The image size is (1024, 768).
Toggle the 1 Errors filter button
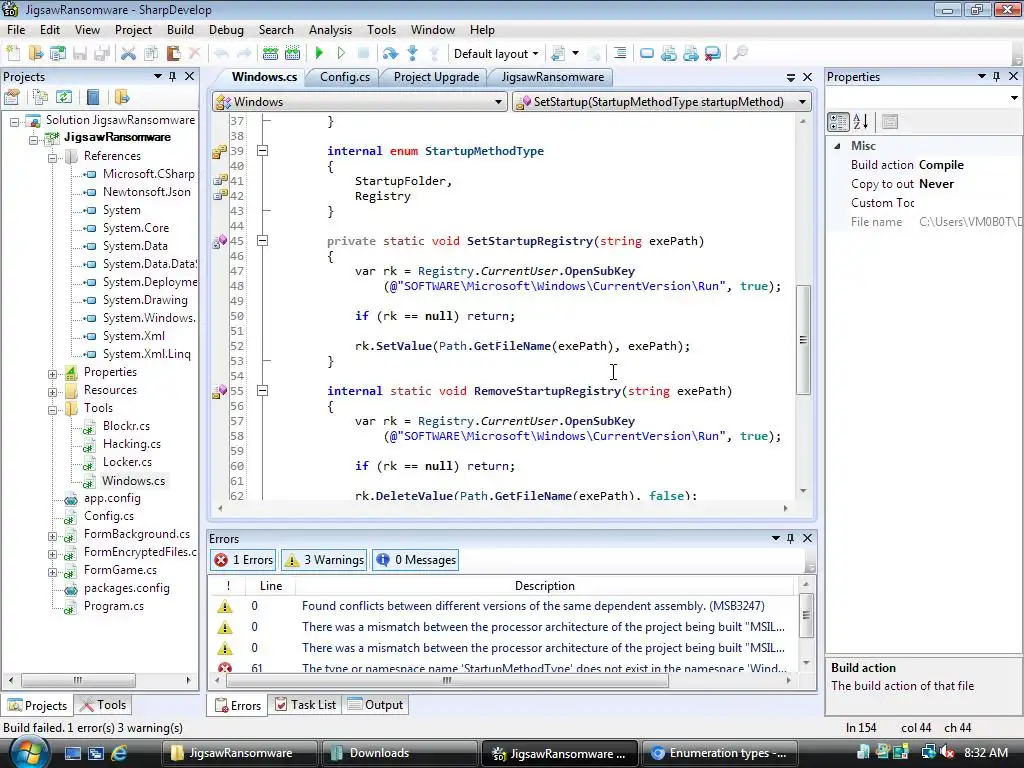pyautogui.click(x=243, y=560)
